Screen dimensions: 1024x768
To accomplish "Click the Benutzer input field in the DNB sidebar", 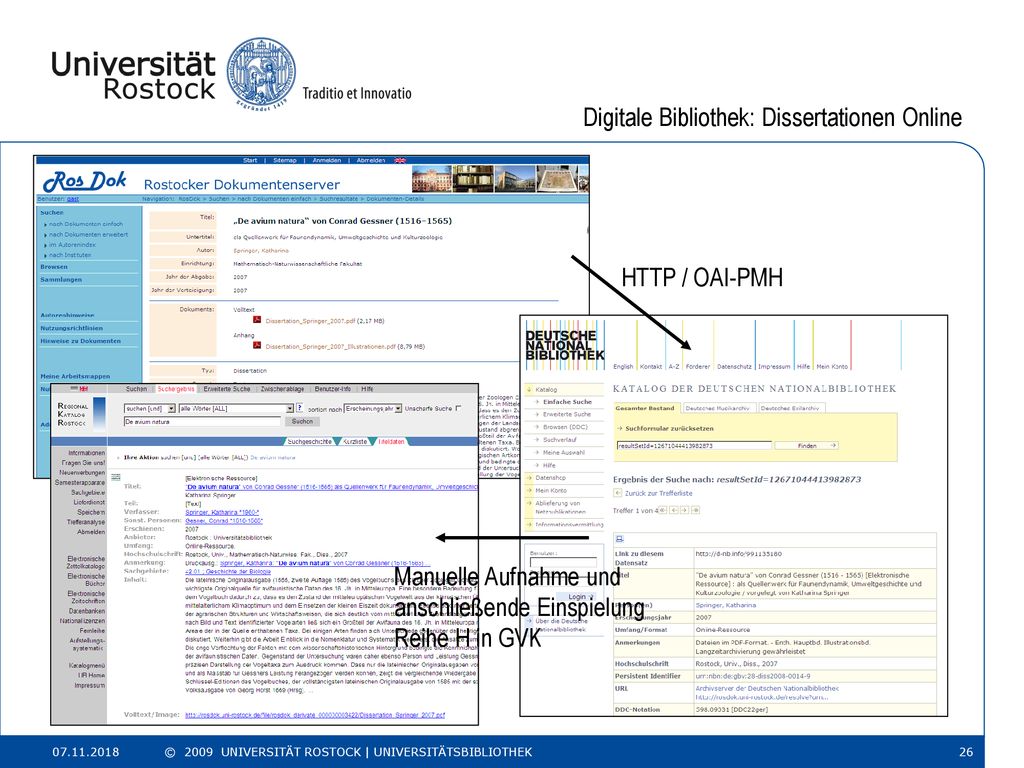I will coord(563,562).
